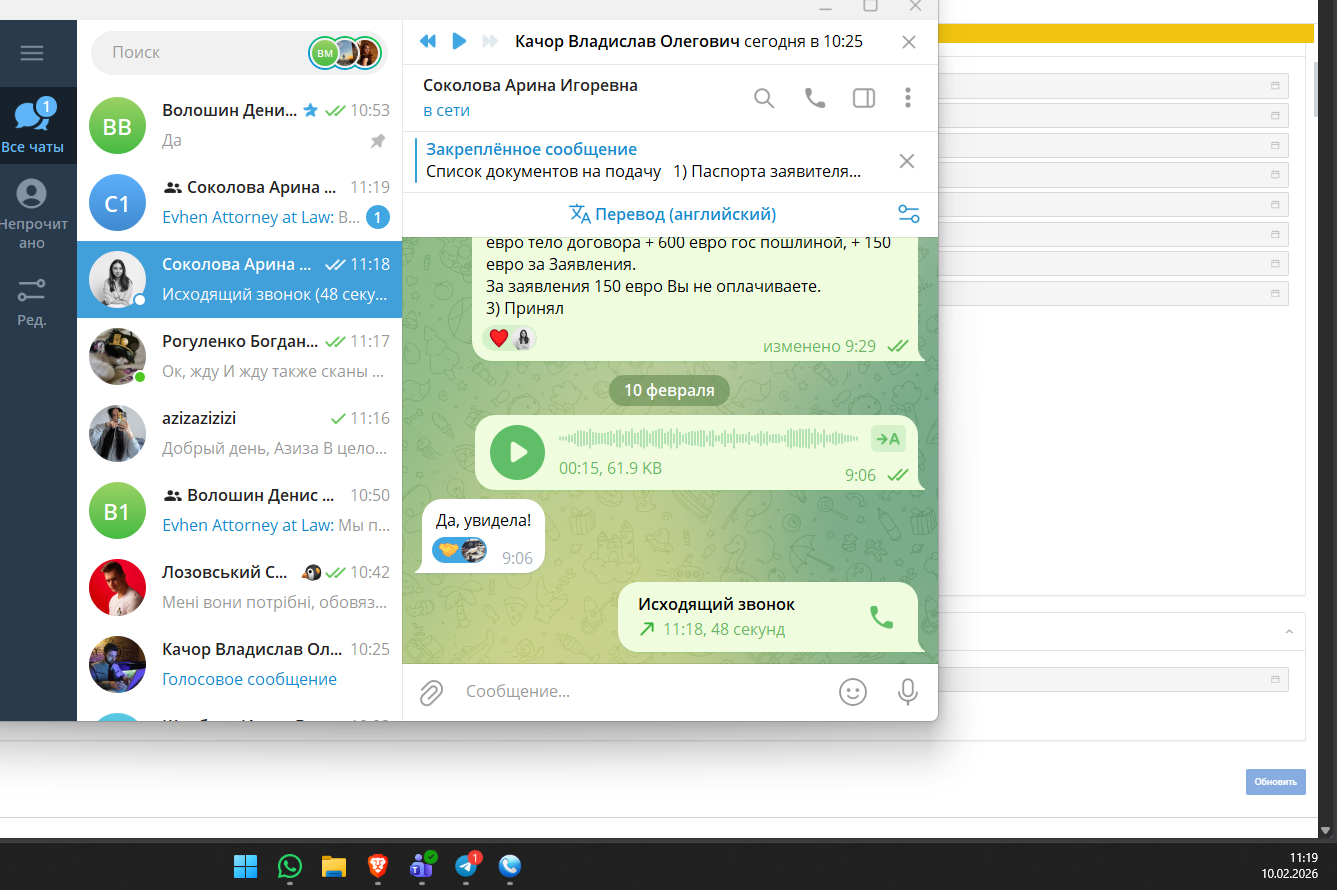Open the emoji picker
This screenshot has width=1337, height=890.
click(x=853, y=692)
